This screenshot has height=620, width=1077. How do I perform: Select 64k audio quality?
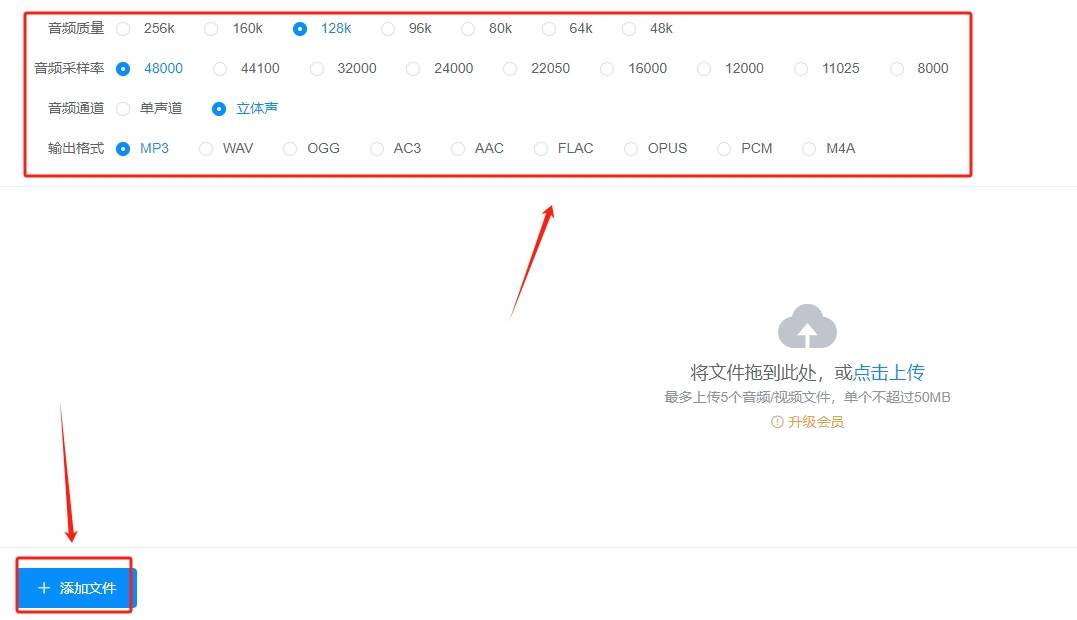pos(548,29)
